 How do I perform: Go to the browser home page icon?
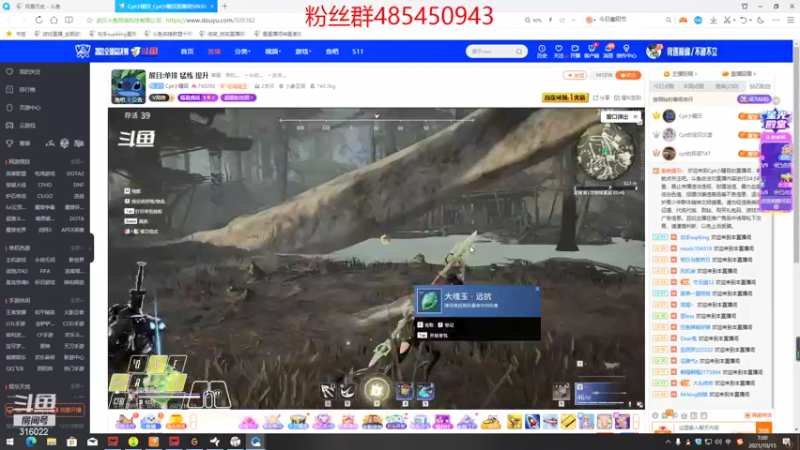[54, 20]
